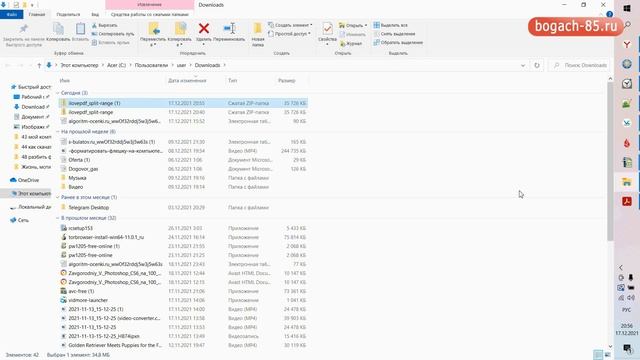The height and width of the screenshot is (360, 640).
Task: Click the file list vertical scrollbar
Action: (610, 161)
